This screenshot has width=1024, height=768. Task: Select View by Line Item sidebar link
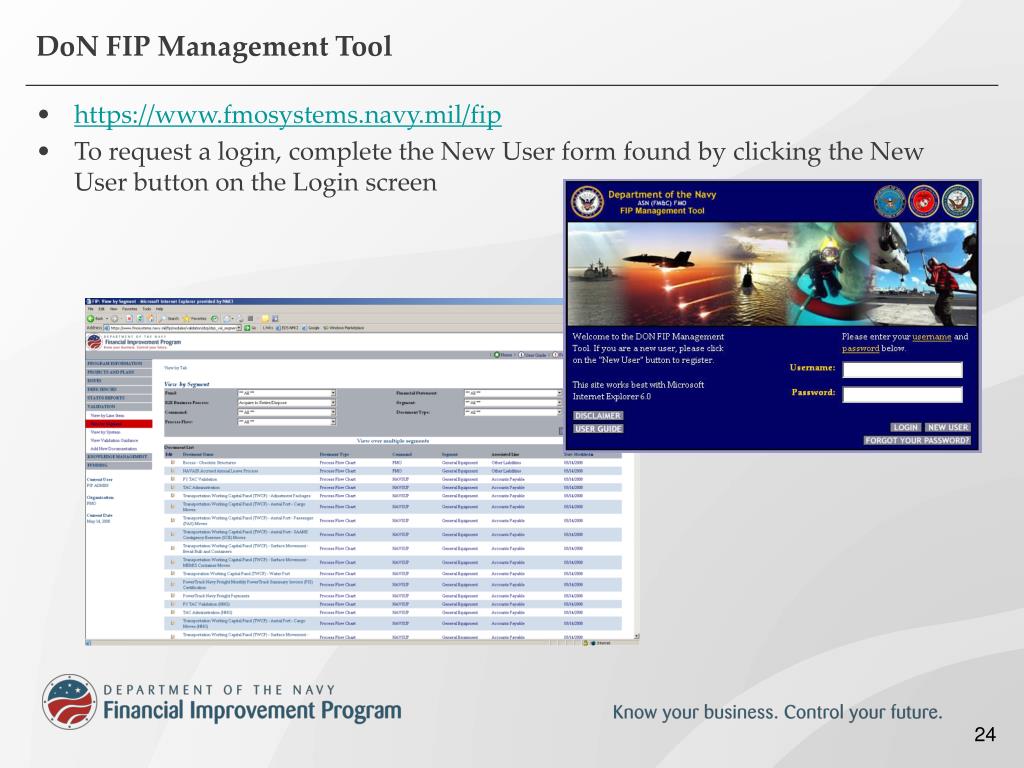tap(107, 415)
